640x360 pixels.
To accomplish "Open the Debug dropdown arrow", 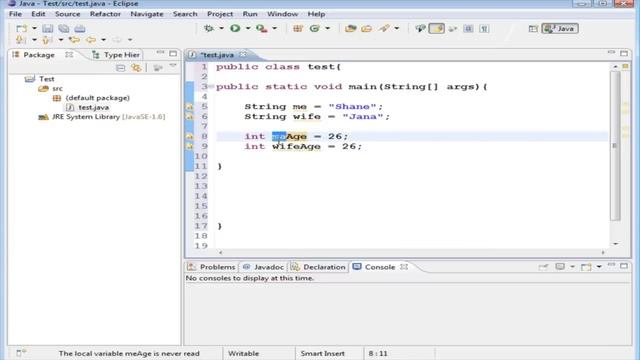I will coord(221,29).
